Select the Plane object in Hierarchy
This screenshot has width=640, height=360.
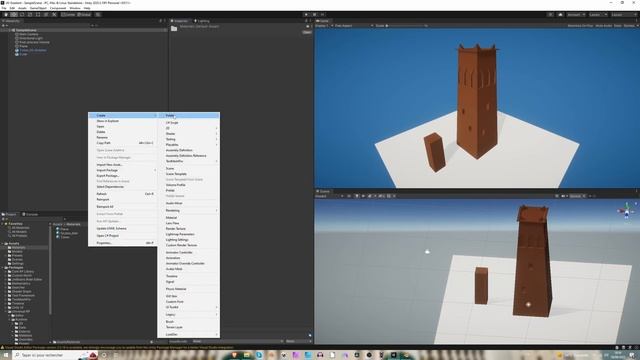click(x=24, y=46)
